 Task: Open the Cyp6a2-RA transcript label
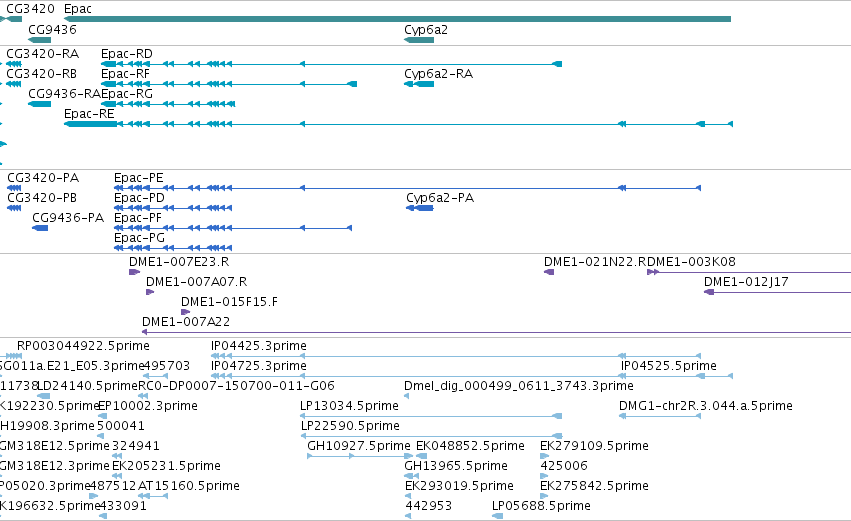pos(439,74)
